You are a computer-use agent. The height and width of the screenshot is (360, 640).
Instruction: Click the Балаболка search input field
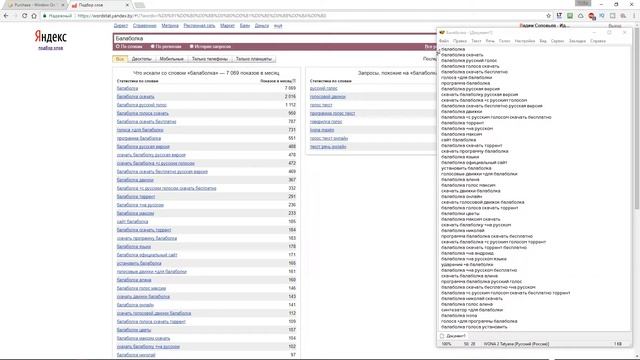tap(274, 38)
